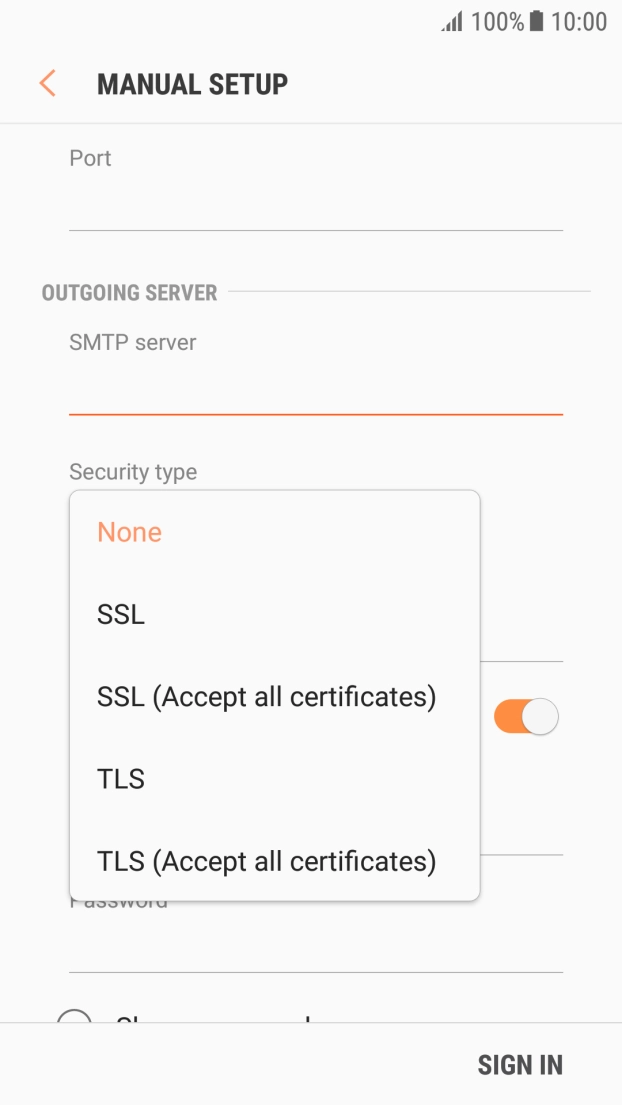622x1105 pixels.
Task: Turn off the orange toggle switch
Action: [526, 717]
